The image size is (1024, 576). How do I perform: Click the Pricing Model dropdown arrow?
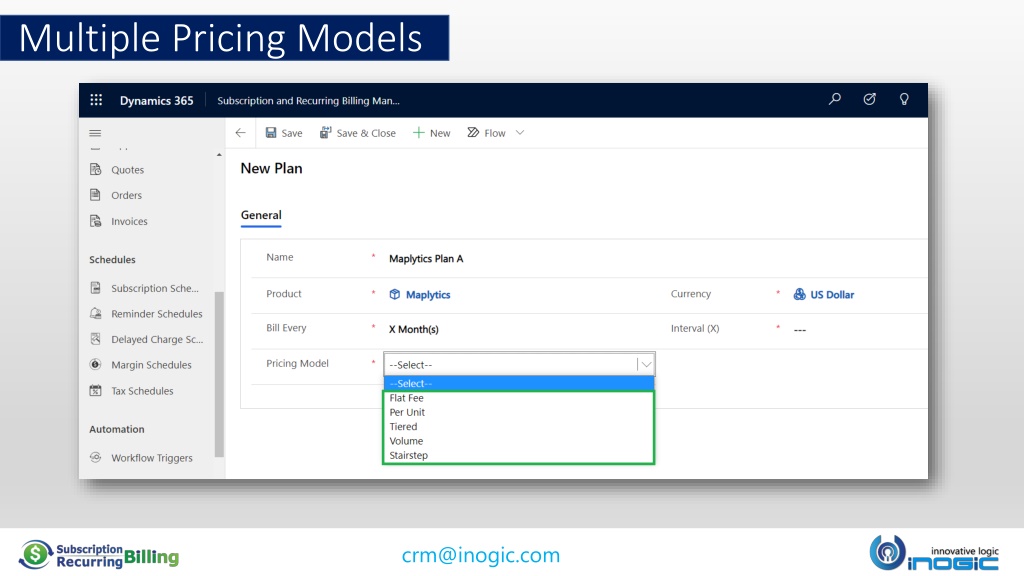[646, 364]
